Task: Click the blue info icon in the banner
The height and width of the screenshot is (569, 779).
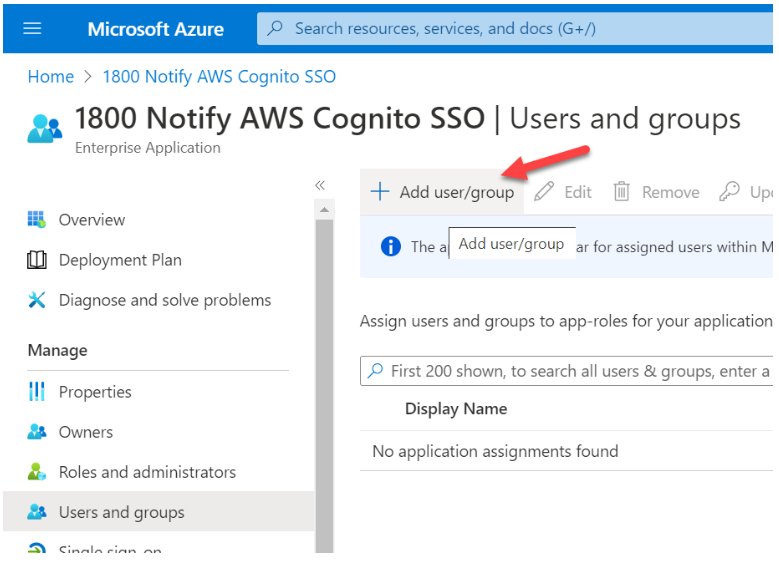Action: (x=391, y=246)
